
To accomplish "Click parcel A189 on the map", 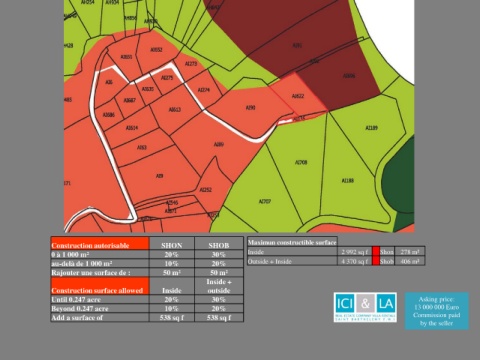I will coord(219,144).
